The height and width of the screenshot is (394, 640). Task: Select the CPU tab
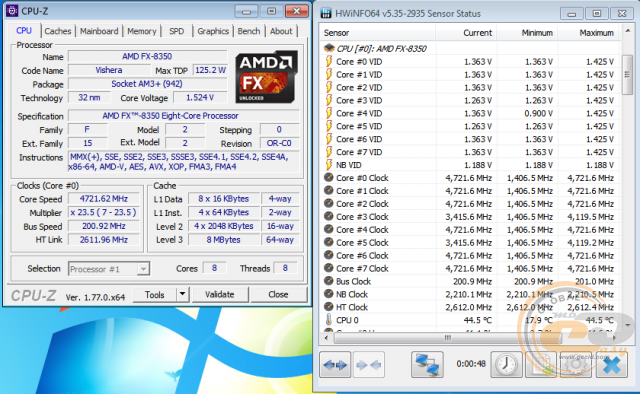coord(24,31)
